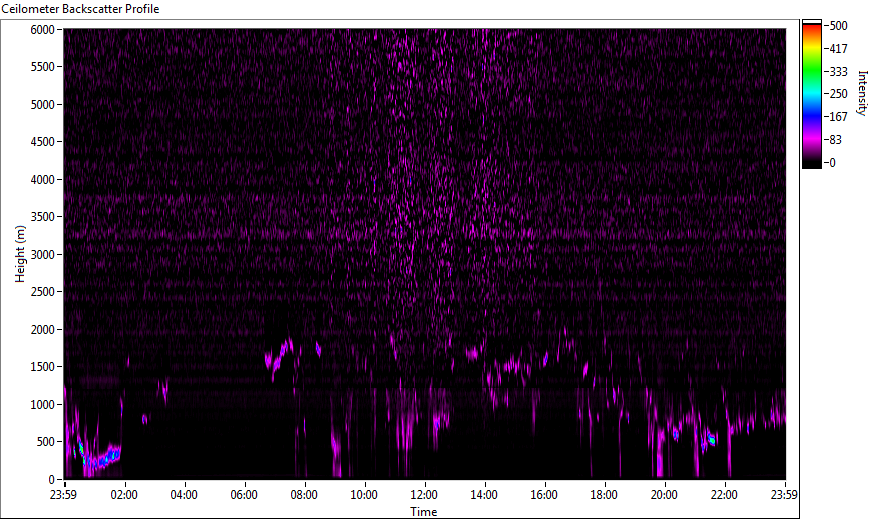Click the 5000 height axis label

click(42, 105)
